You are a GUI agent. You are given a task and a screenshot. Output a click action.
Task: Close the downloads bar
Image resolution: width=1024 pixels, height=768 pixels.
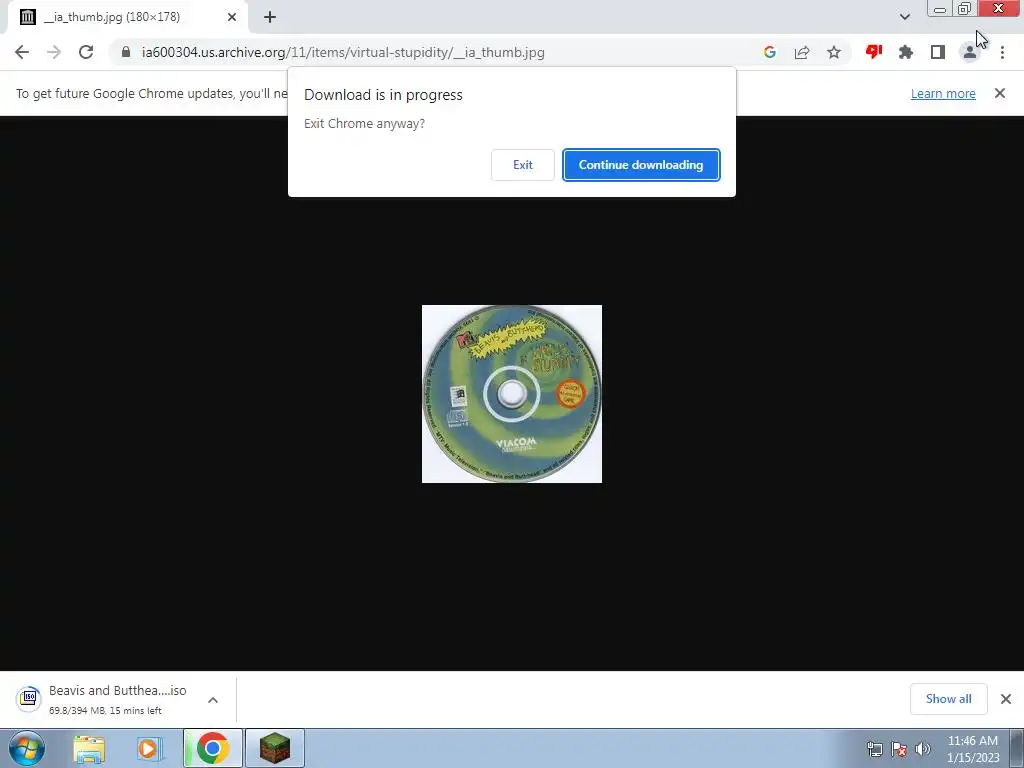pos(1006,699)
